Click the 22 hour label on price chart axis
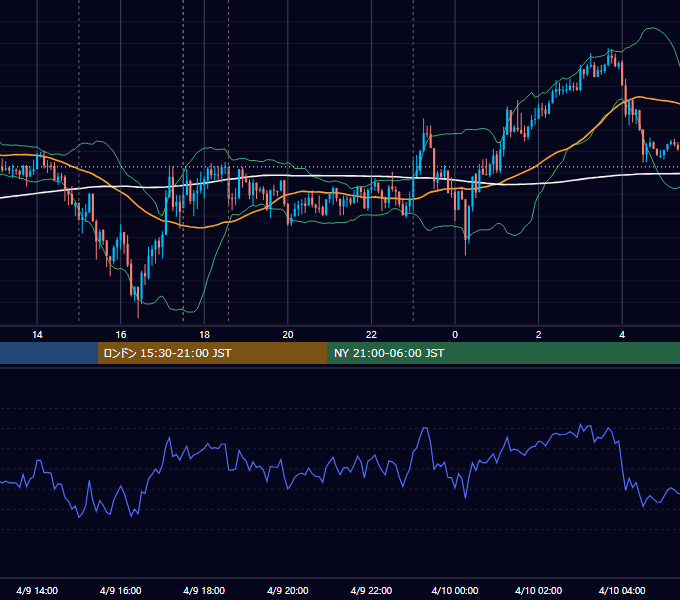Viewport: 680px width, 600px height. pos(371,335)
